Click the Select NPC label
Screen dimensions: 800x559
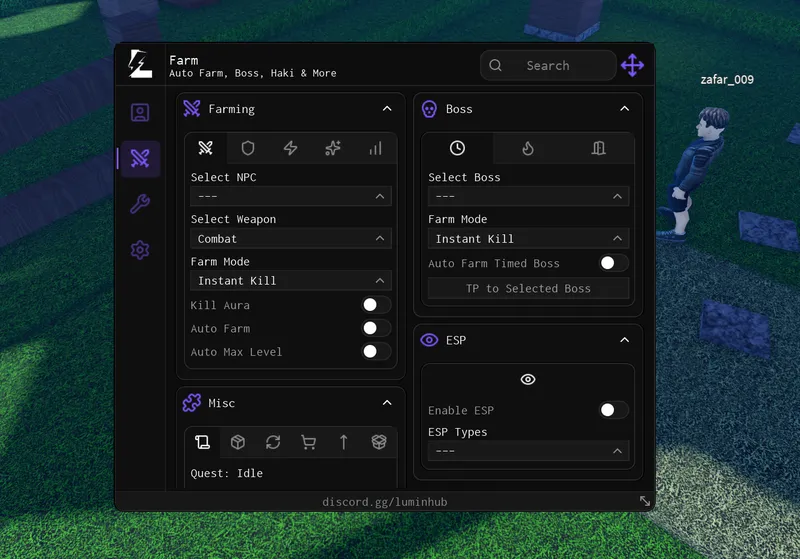click(223, 177)
